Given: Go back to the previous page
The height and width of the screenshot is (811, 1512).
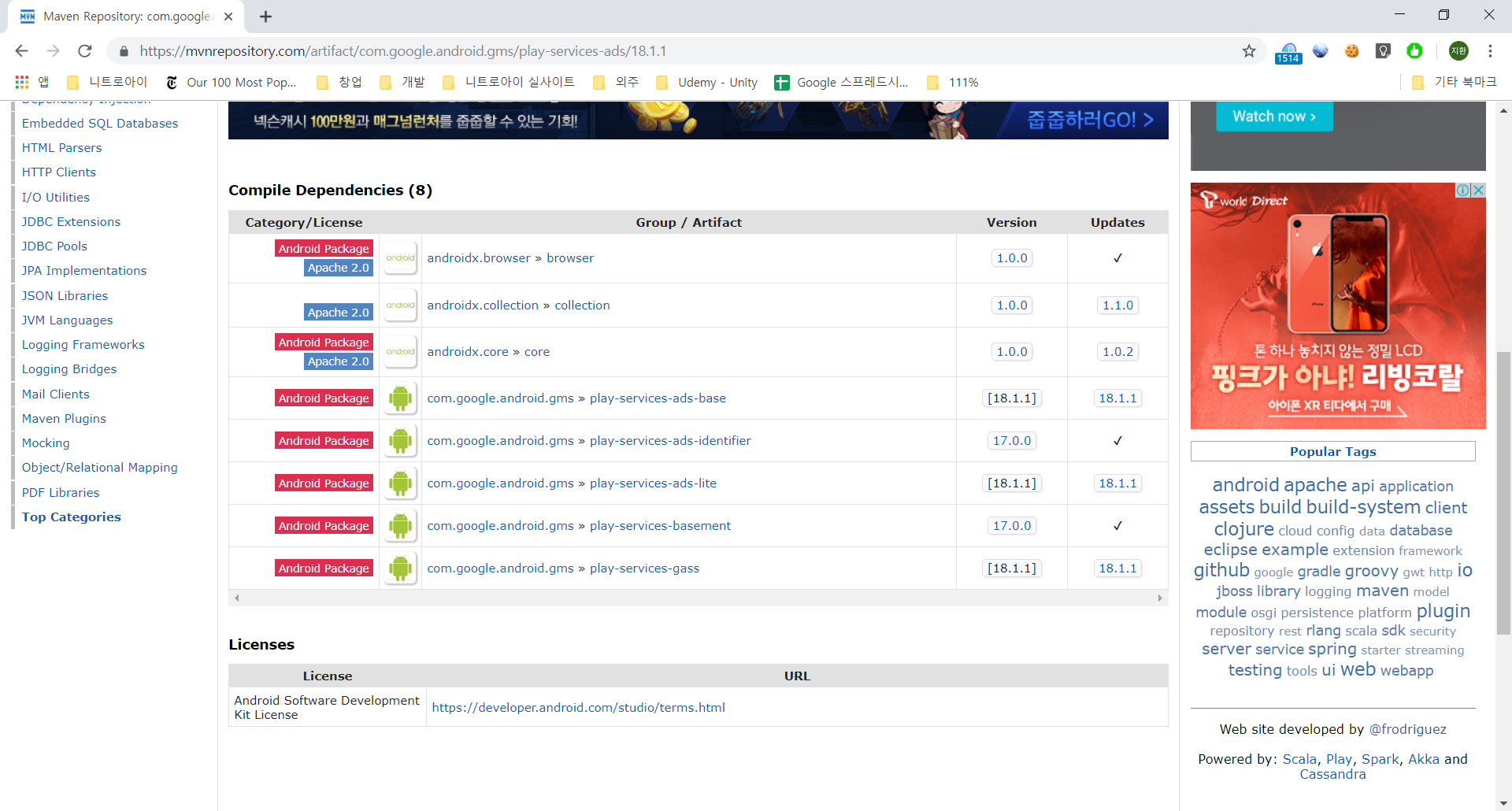Looking at the screenshot, I should 21,51.
